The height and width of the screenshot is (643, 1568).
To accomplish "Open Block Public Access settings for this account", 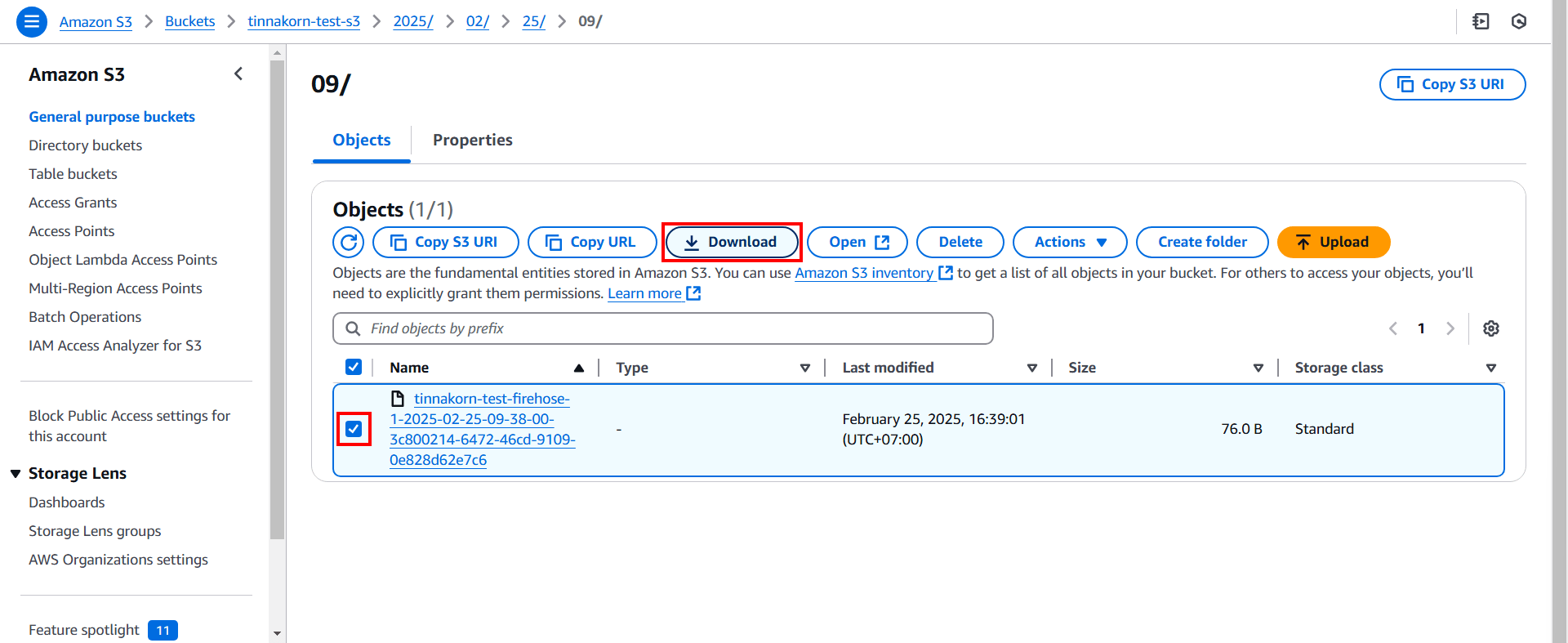I will point(130,426).
